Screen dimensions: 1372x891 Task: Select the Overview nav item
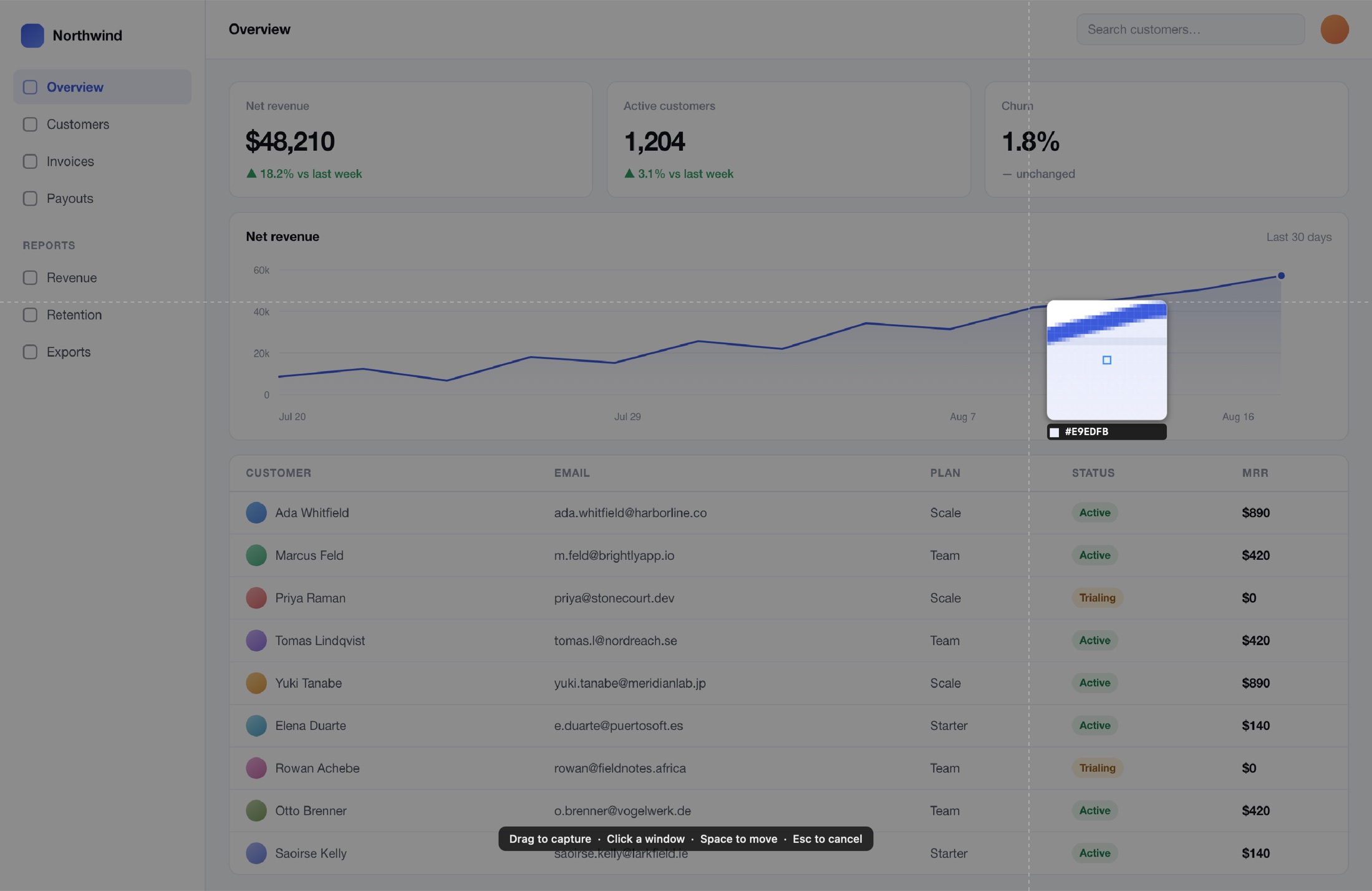(102, 87)
